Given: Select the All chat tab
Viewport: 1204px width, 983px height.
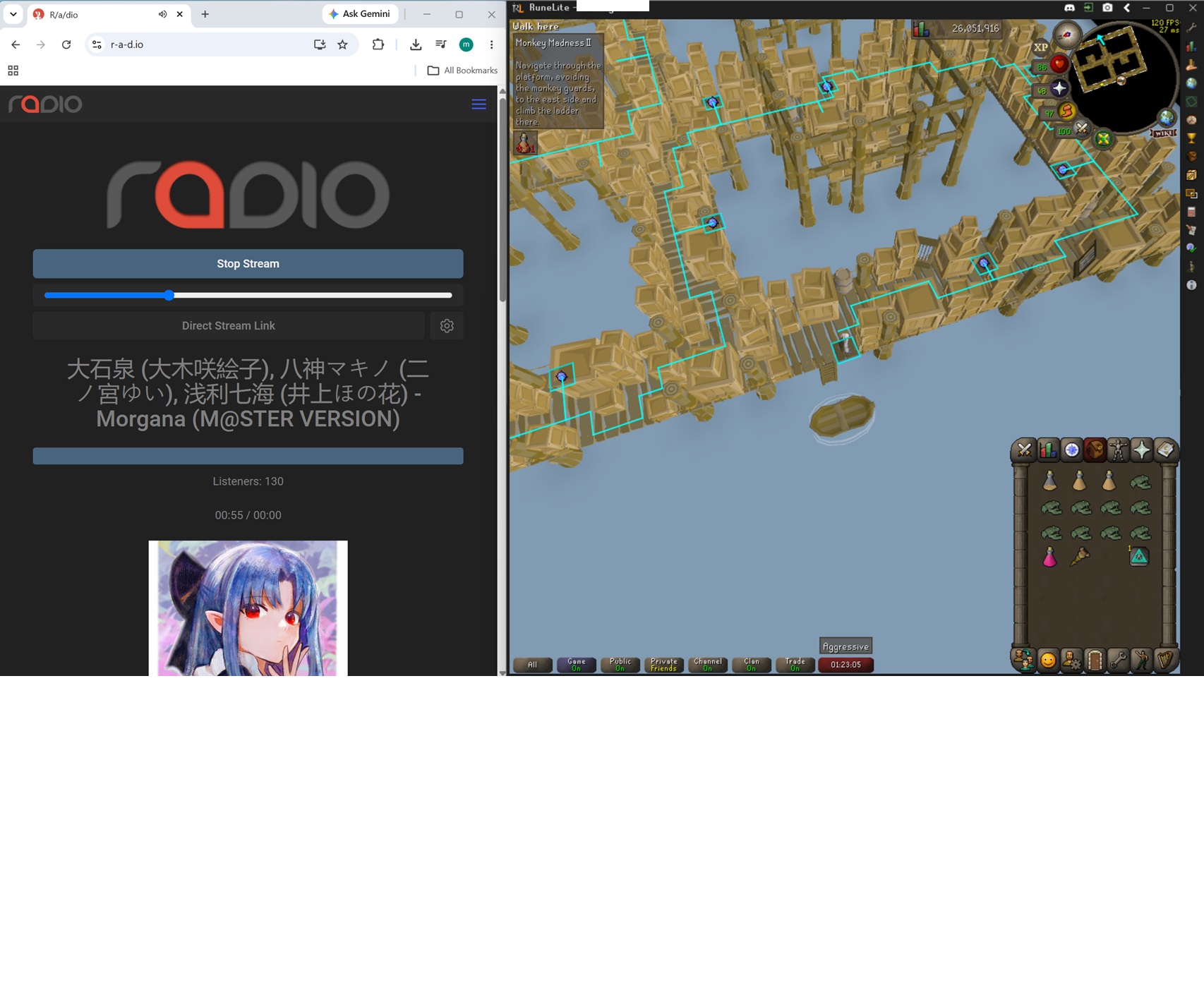Looking at the screenshot, I should (533, 665).
